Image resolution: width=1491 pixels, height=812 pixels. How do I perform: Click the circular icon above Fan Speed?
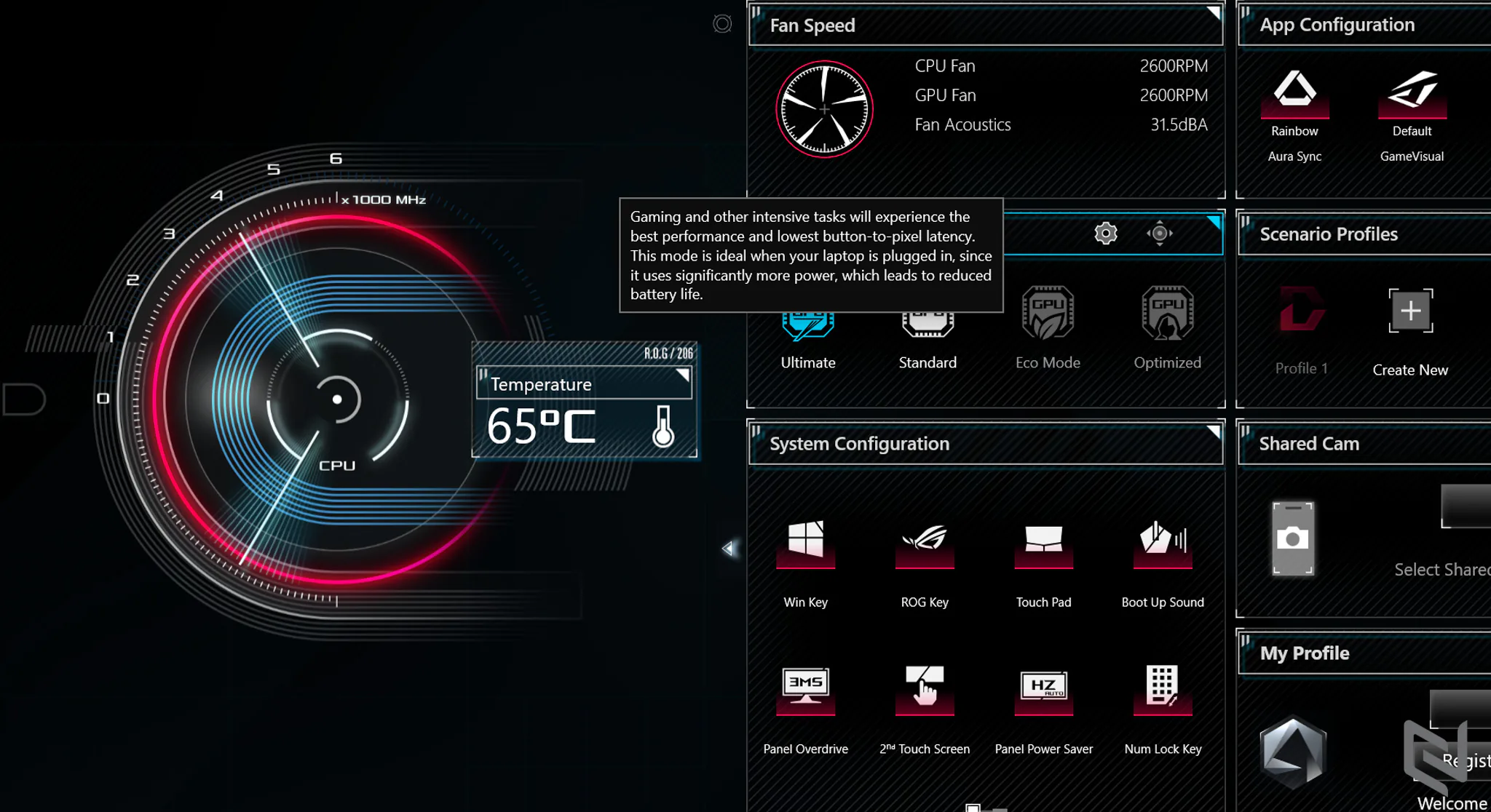pyautogui.click(x=722, y=24)
